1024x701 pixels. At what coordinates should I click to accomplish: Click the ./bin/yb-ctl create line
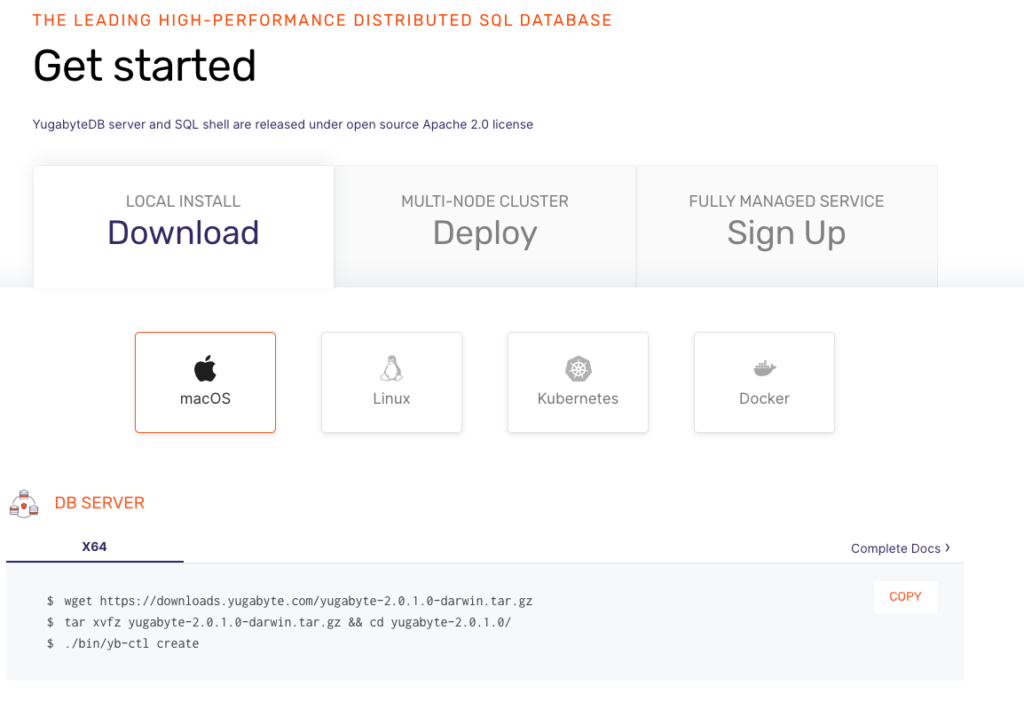click(x=123, y=644)
